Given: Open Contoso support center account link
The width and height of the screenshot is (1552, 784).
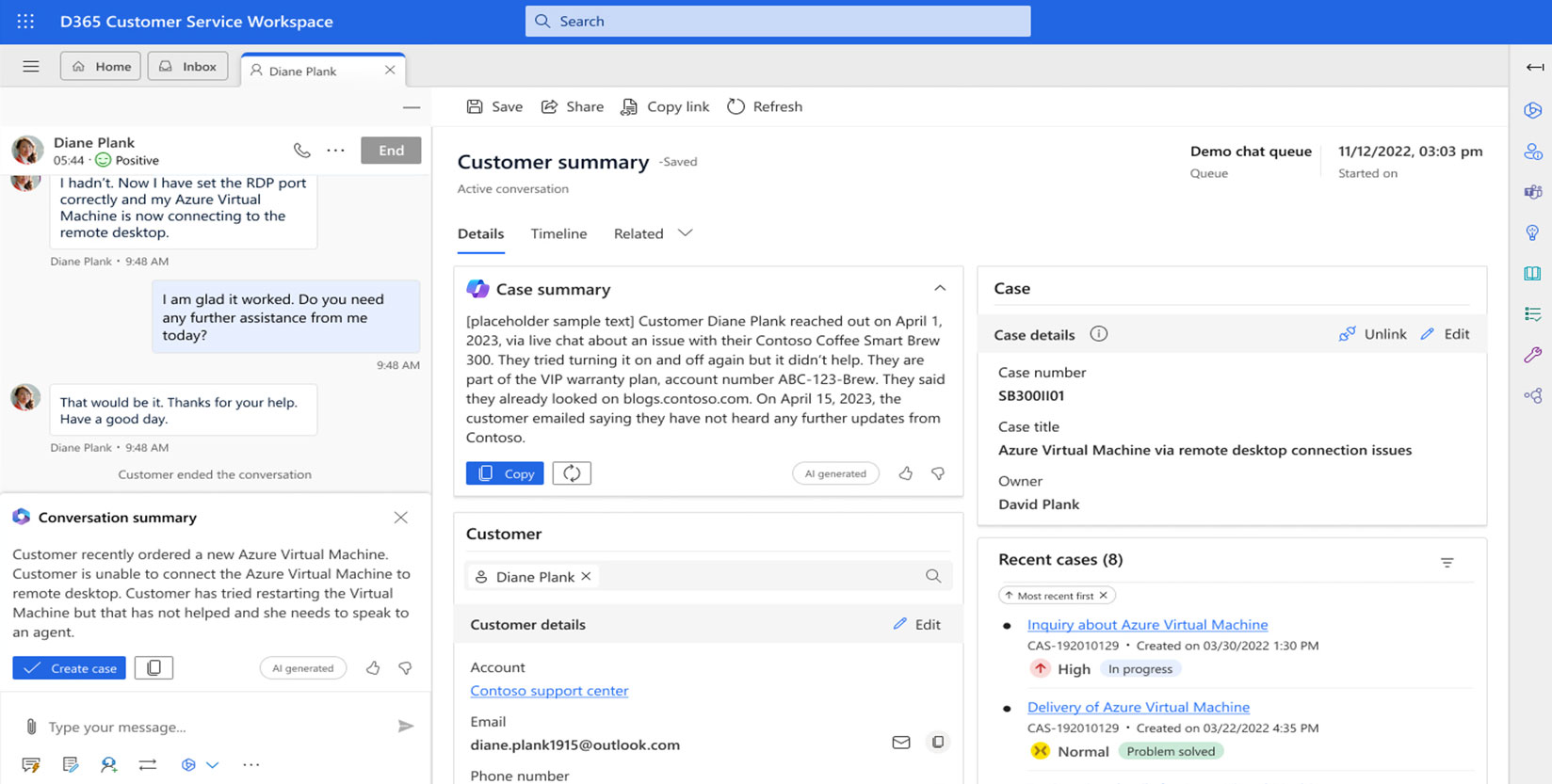Looking at the screenshot, I should 549,691.
